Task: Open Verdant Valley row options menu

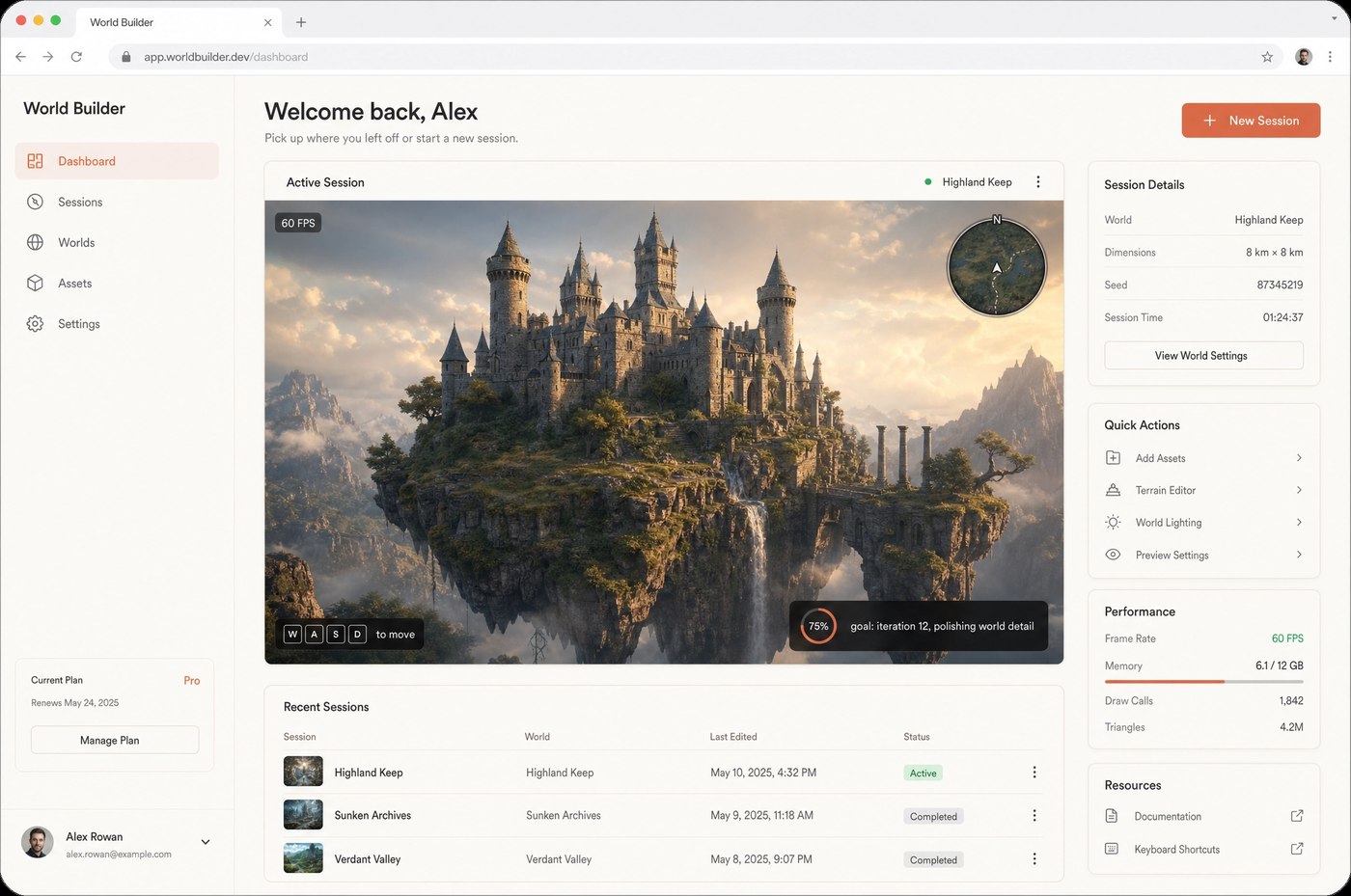Action: pos(1034,858)
